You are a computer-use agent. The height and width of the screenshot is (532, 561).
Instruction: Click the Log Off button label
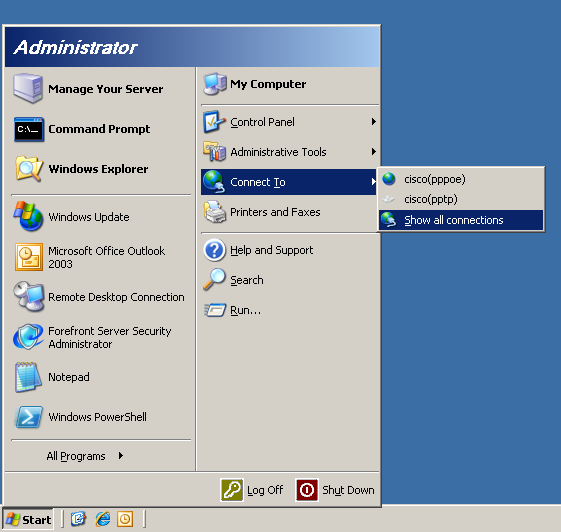tap(265, 490)
